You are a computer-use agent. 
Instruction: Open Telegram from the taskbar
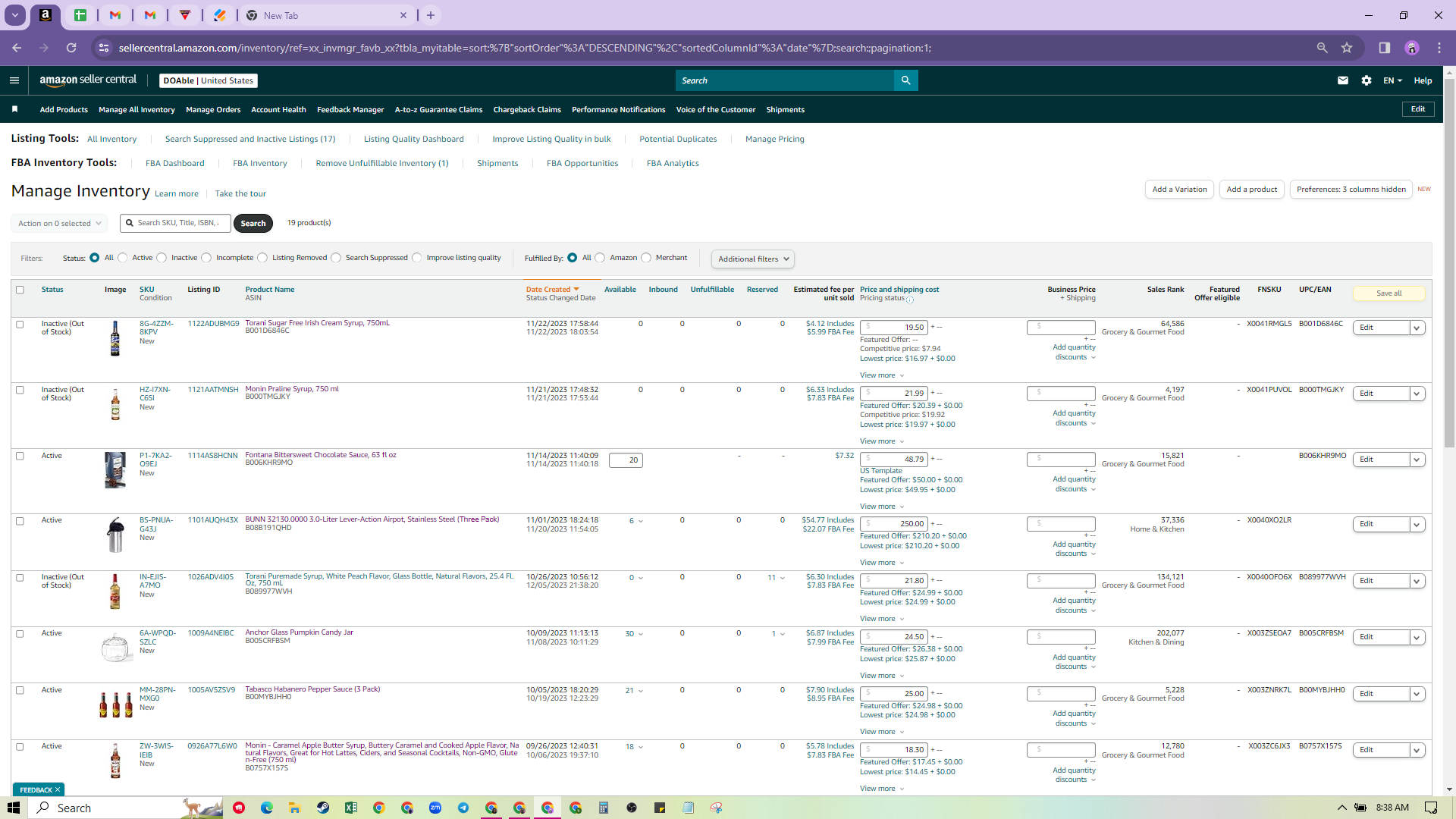[x=463, y=808]
